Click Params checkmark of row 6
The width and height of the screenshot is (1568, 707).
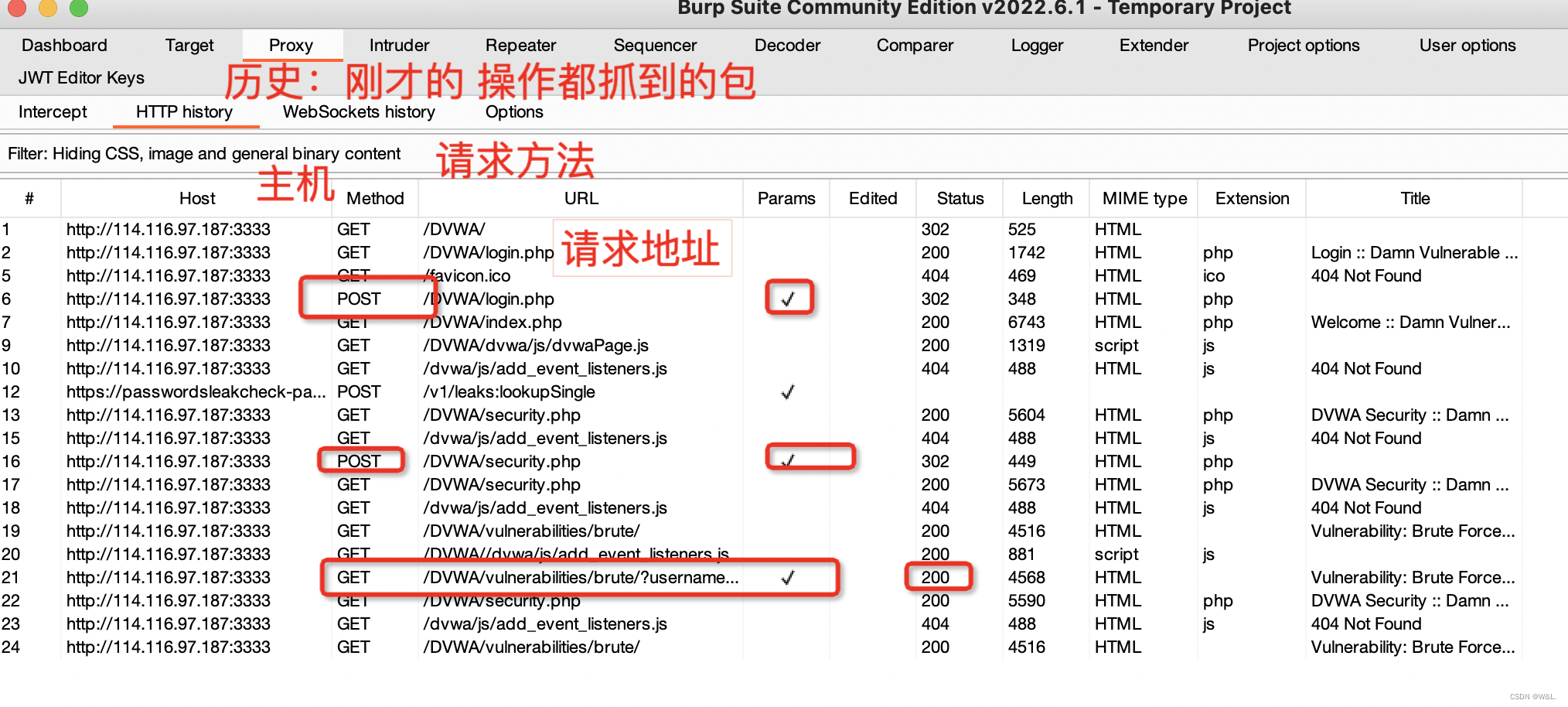[x=788, y=299]
